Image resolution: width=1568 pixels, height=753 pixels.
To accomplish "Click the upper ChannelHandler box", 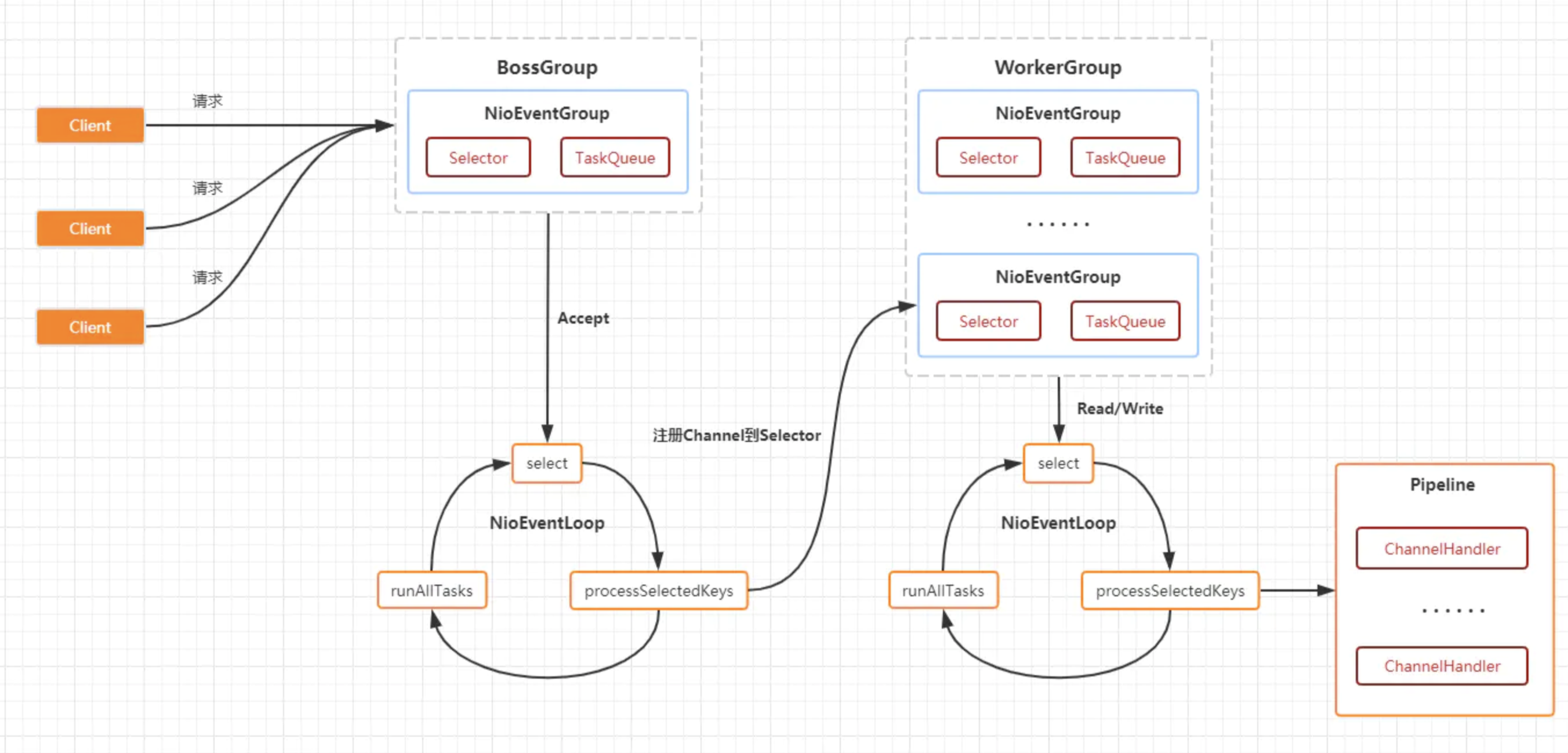I will click(x=1442, y=548).
